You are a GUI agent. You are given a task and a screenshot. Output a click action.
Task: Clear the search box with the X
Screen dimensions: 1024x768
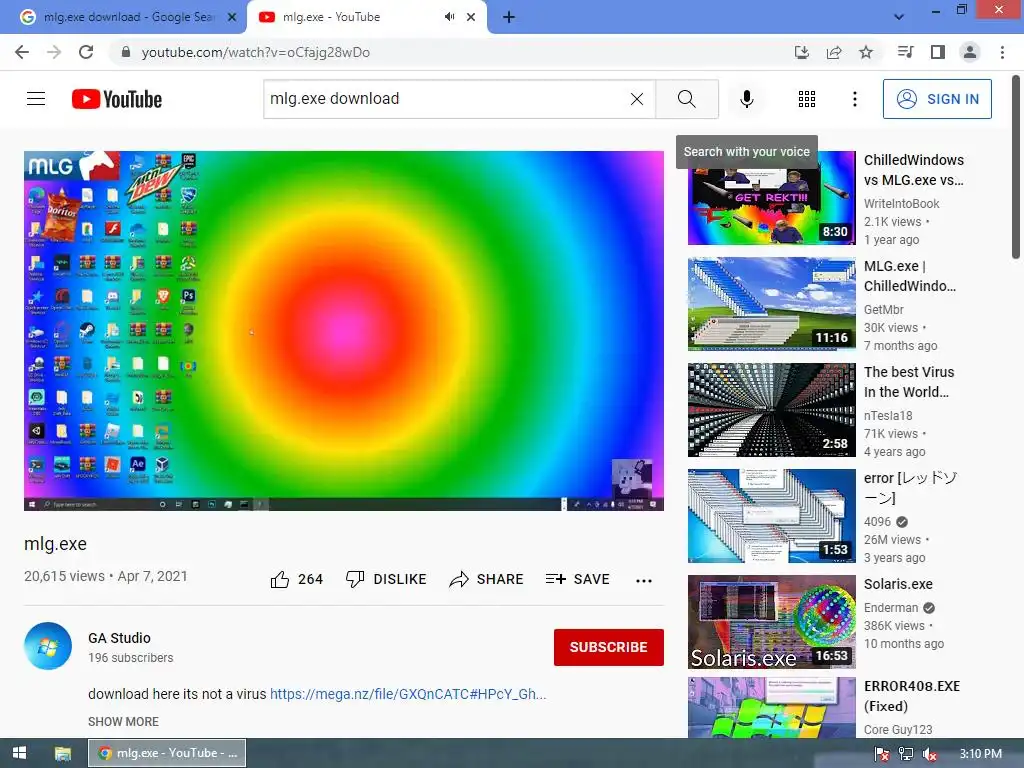(x=637, y=99)
